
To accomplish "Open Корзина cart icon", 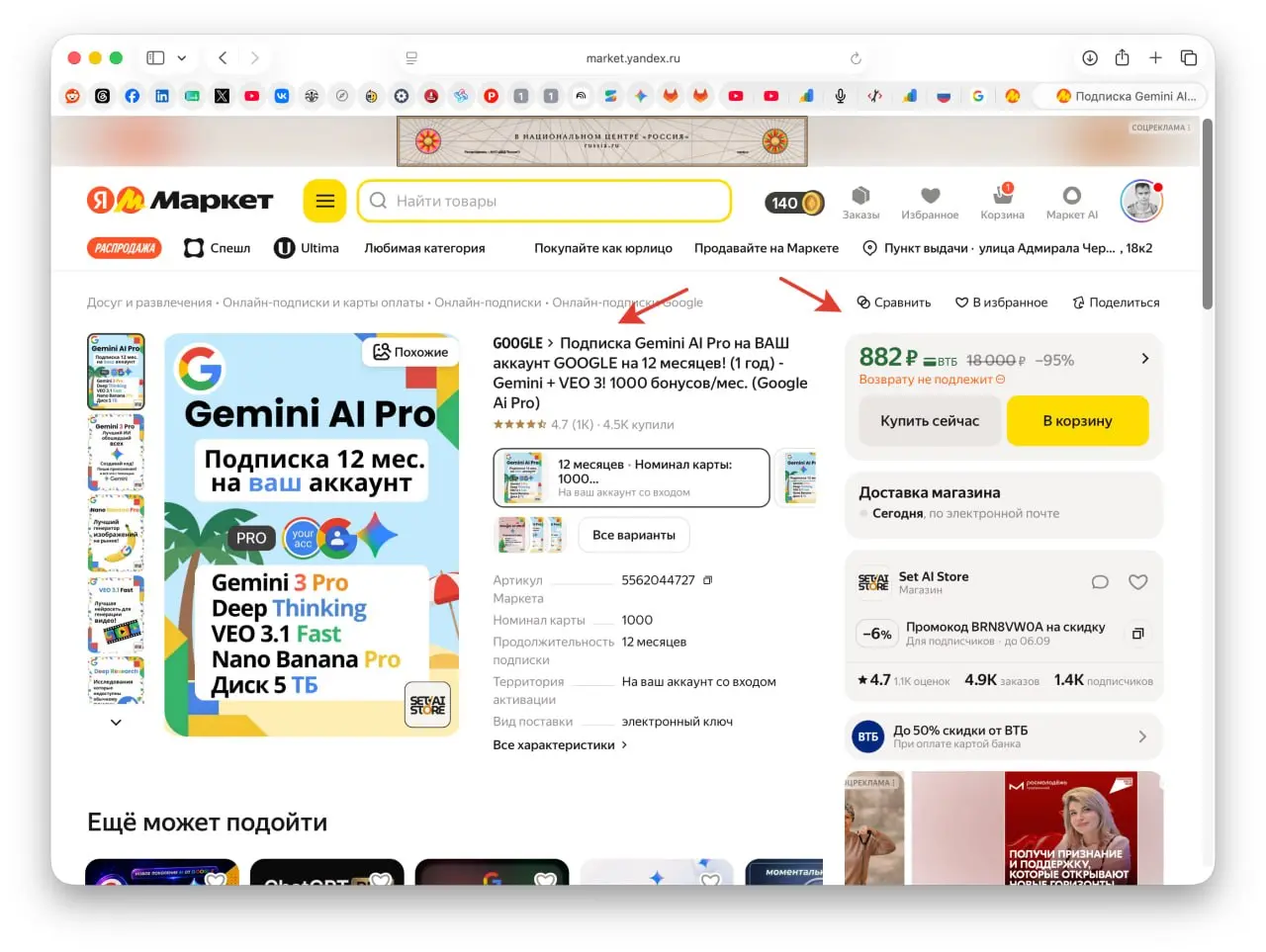I will tap(1002, 203).
